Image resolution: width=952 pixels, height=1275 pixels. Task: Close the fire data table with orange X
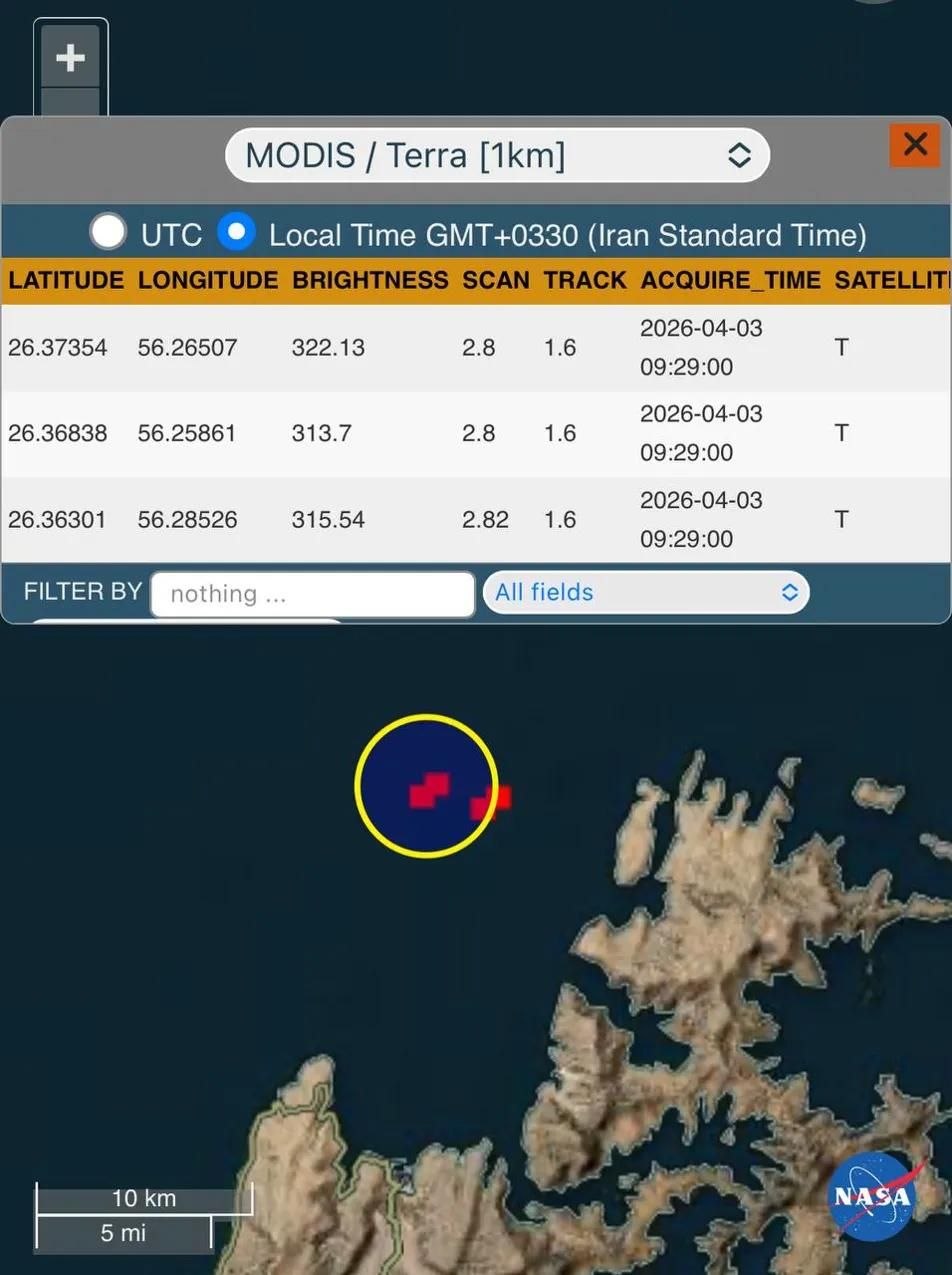914,145
